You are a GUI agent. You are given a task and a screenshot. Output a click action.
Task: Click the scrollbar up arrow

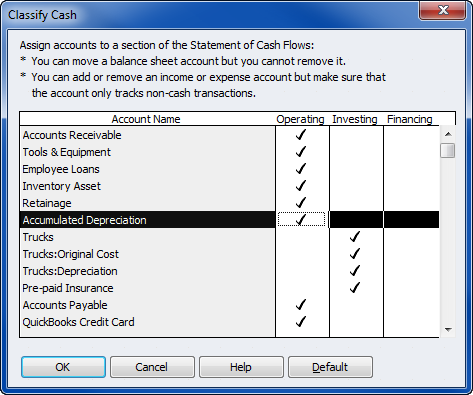[448, 134]
